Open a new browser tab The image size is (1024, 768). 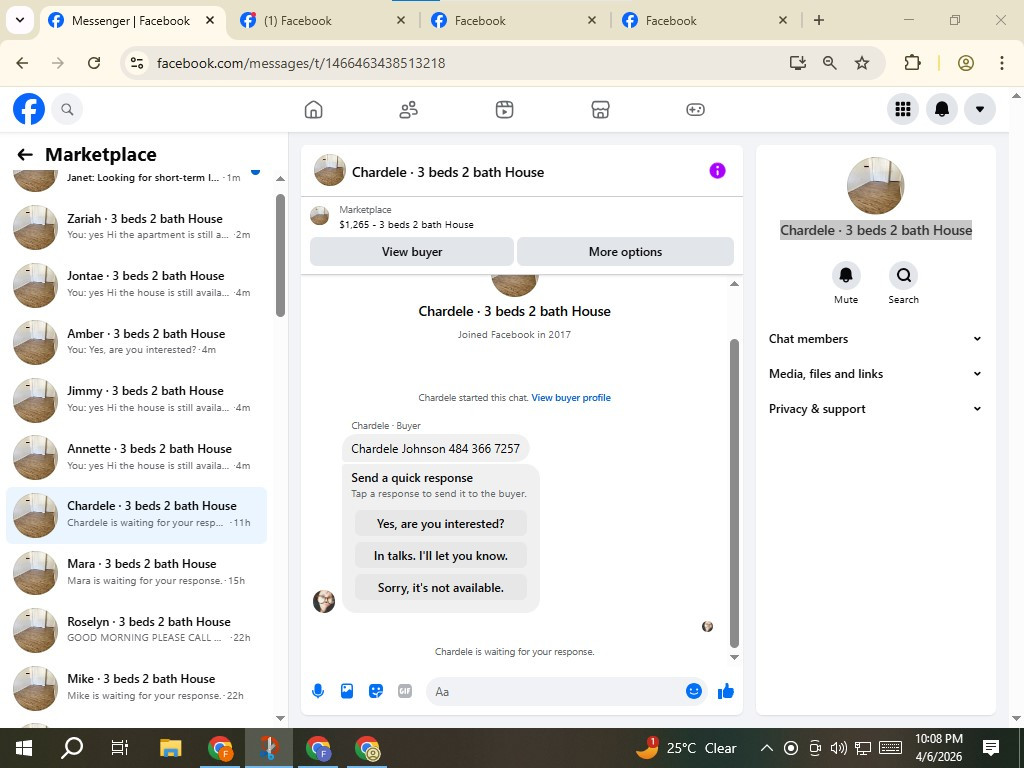click(x=819, y=20)
